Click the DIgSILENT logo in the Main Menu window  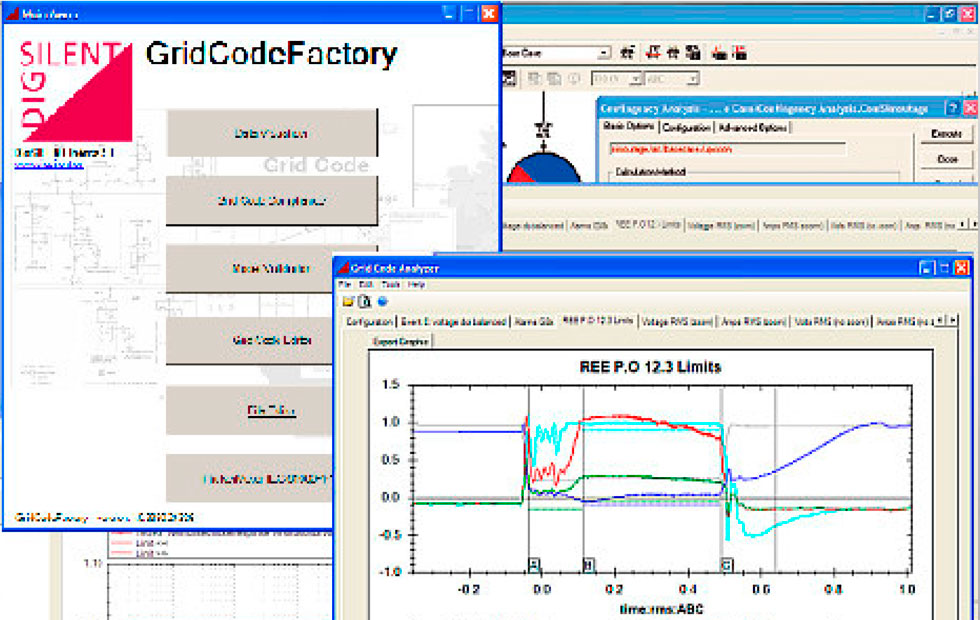[x=75, y=92]
